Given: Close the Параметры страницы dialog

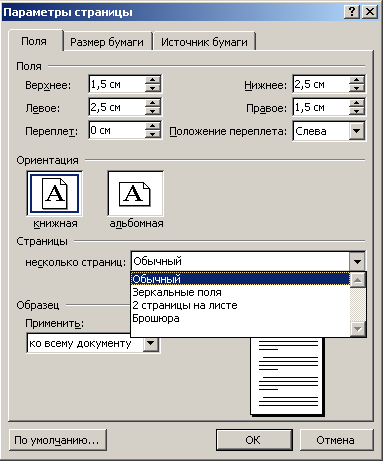Looking at the screenshot, I should point(370,12).
